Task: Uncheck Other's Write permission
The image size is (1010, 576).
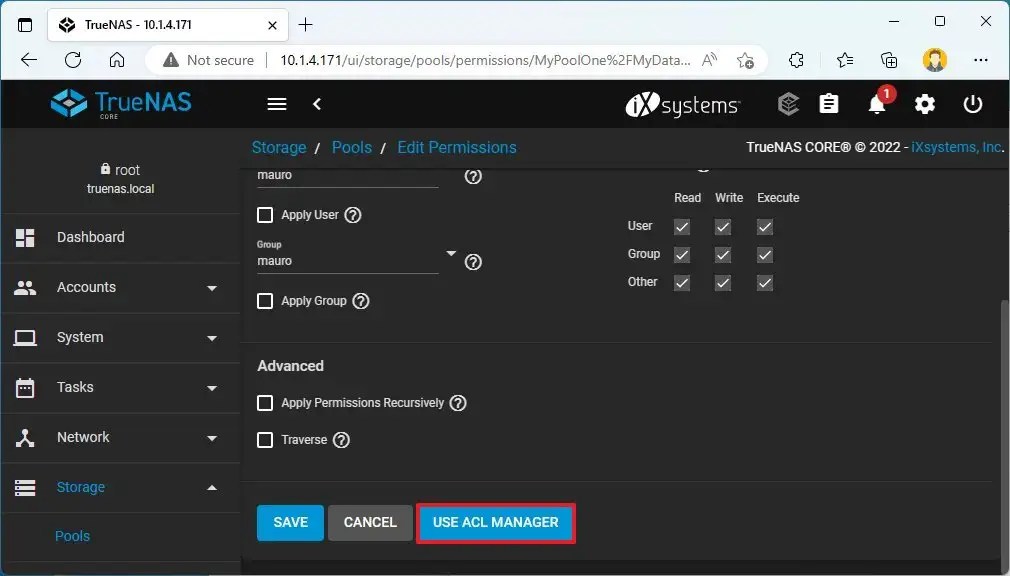Action: click(722, 283)
